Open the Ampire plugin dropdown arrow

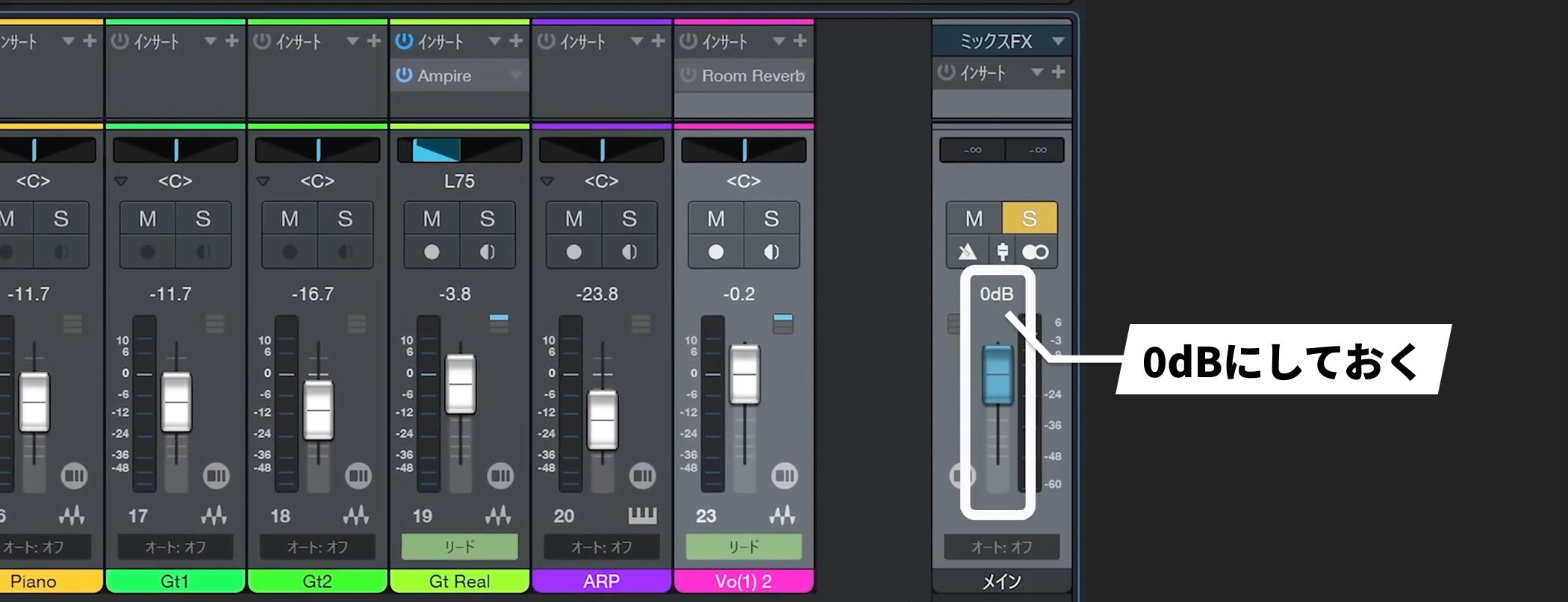516,75
